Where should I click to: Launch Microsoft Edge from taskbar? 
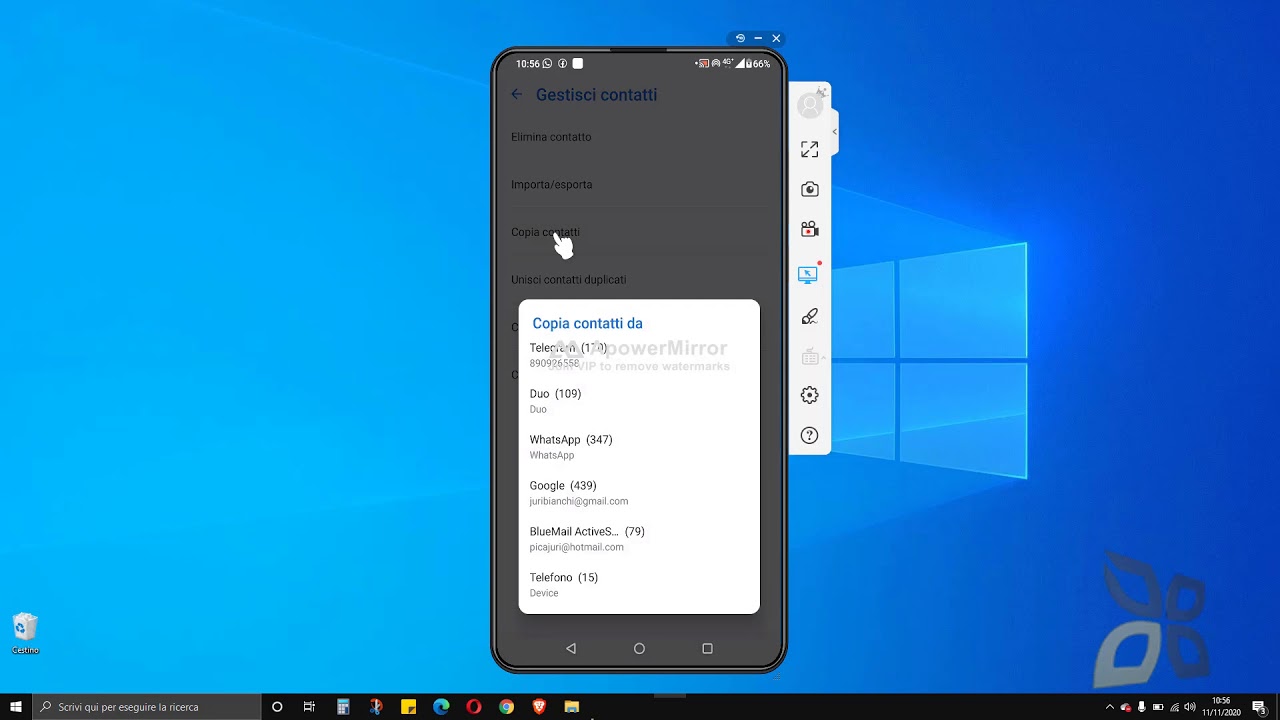pos(441,707)
